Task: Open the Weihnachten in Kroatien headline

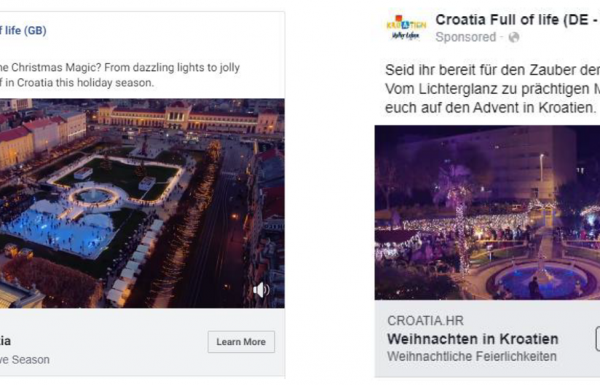Action: (473, 339)
